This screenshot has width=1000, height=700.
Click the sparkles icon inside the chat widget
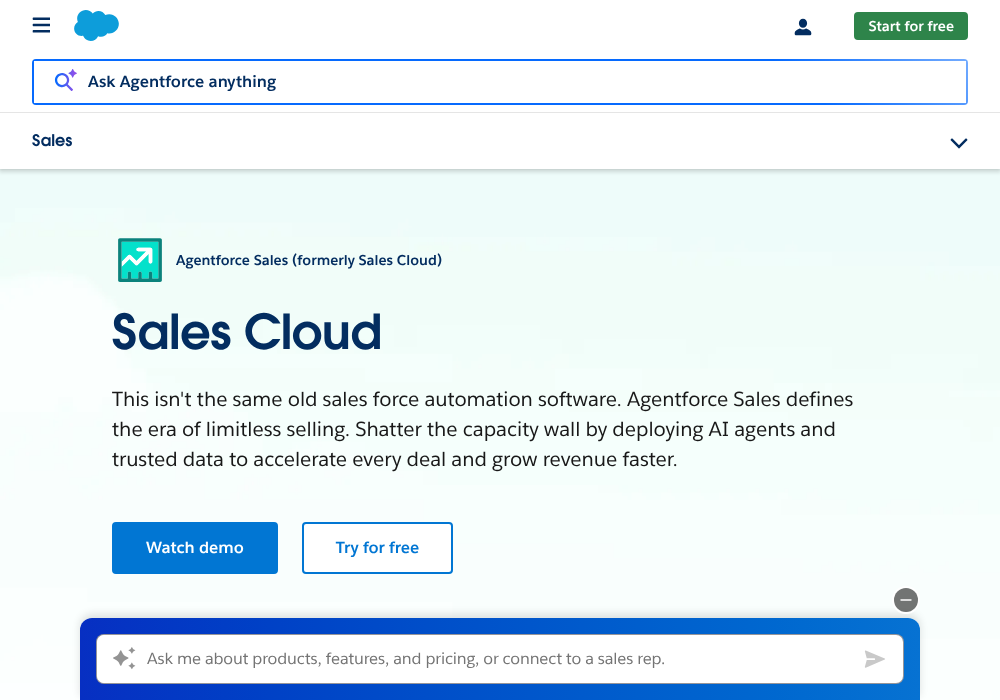tap(123, 658)
